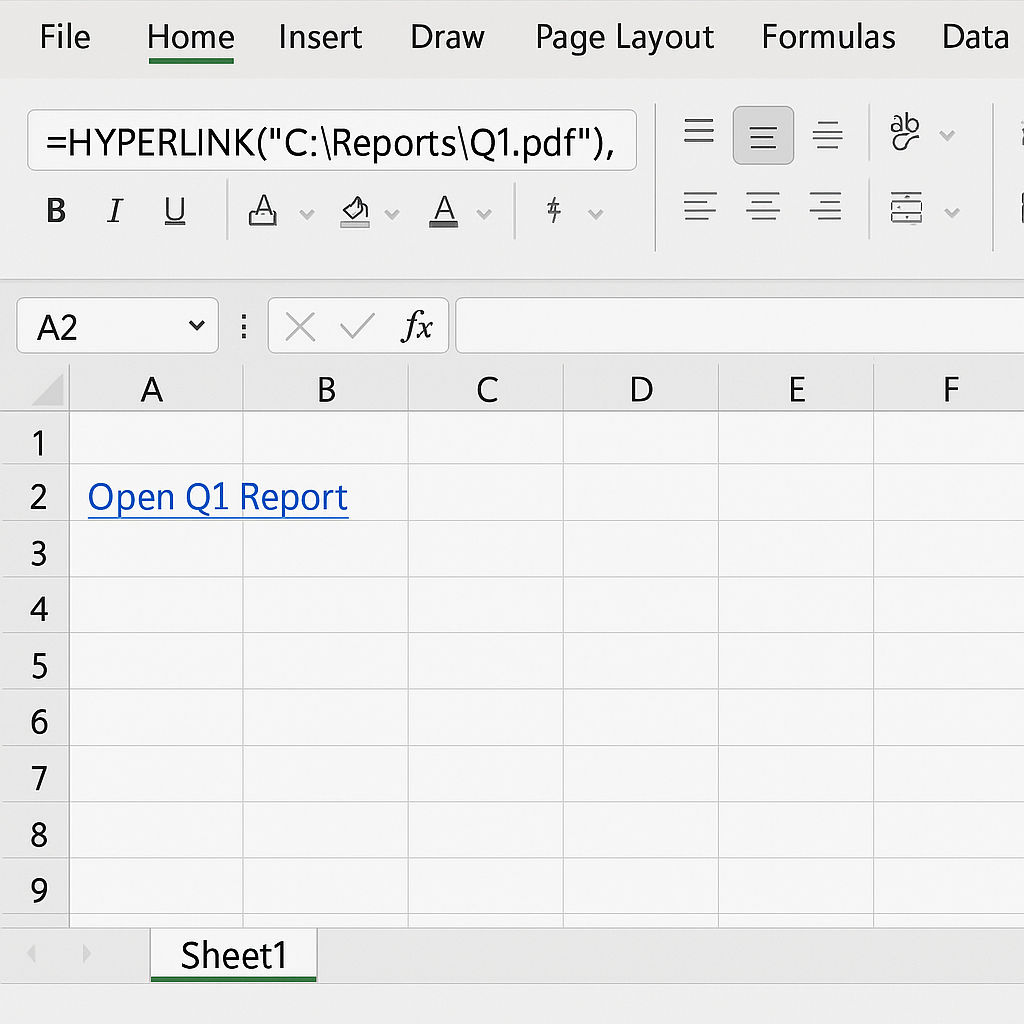
Task: Click the font color A swatch
Action: (x=444, y=211)
